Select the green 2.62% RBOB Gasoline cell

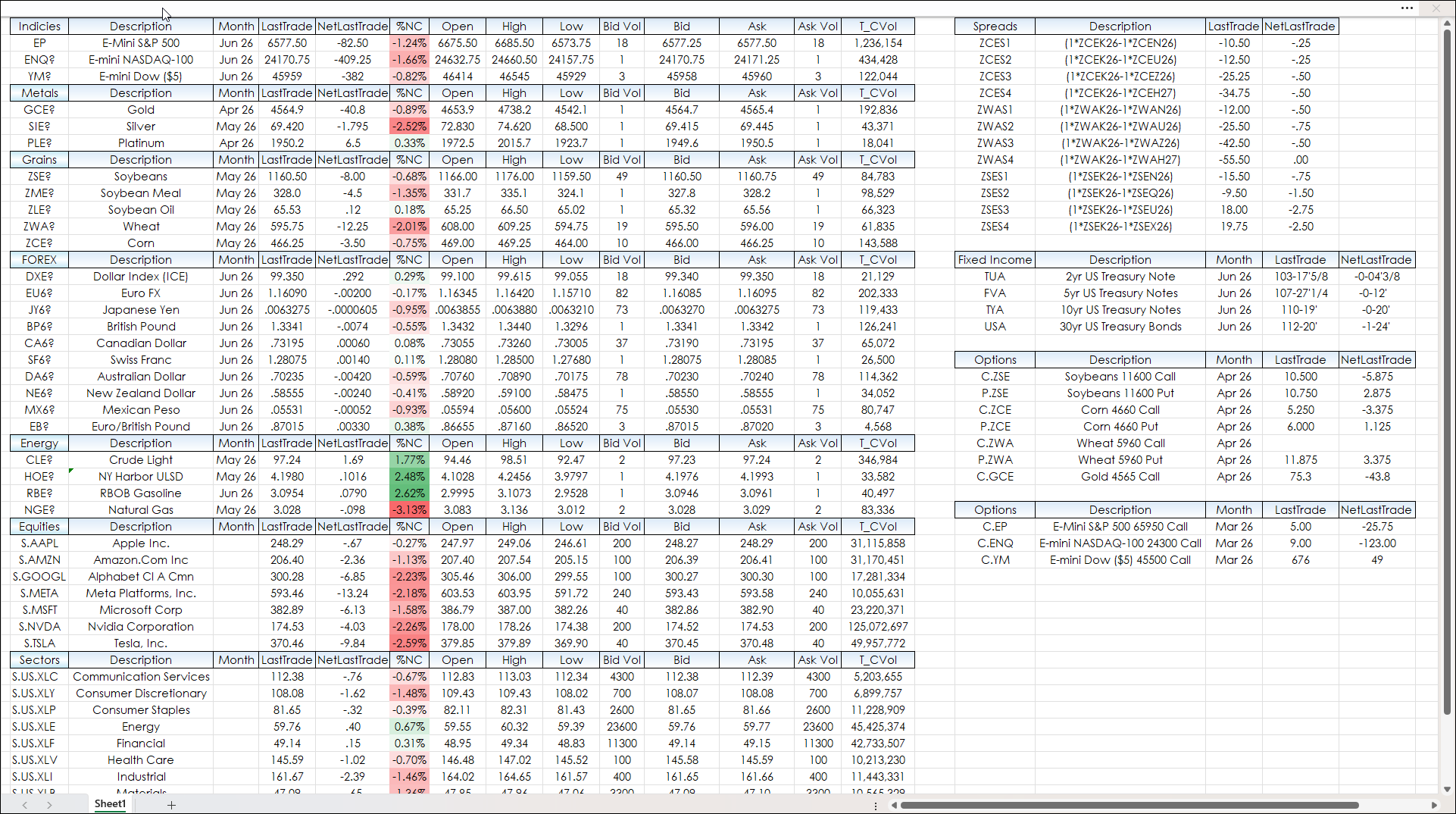[x=409, y=493]
